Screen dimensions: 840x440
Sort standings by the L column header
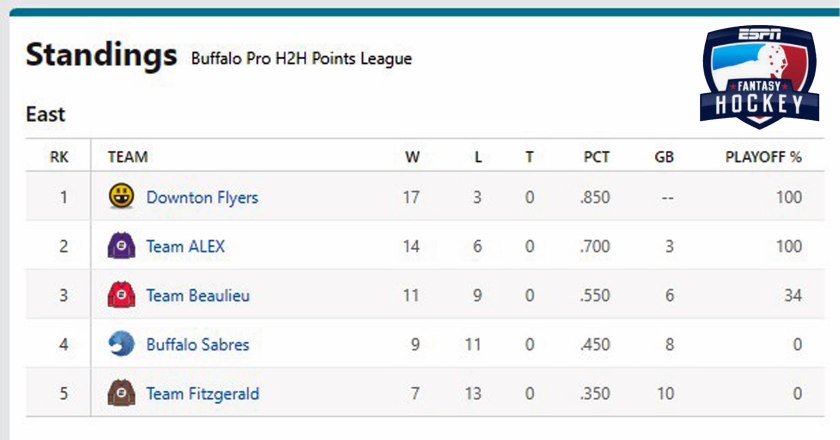pos(478,157)
